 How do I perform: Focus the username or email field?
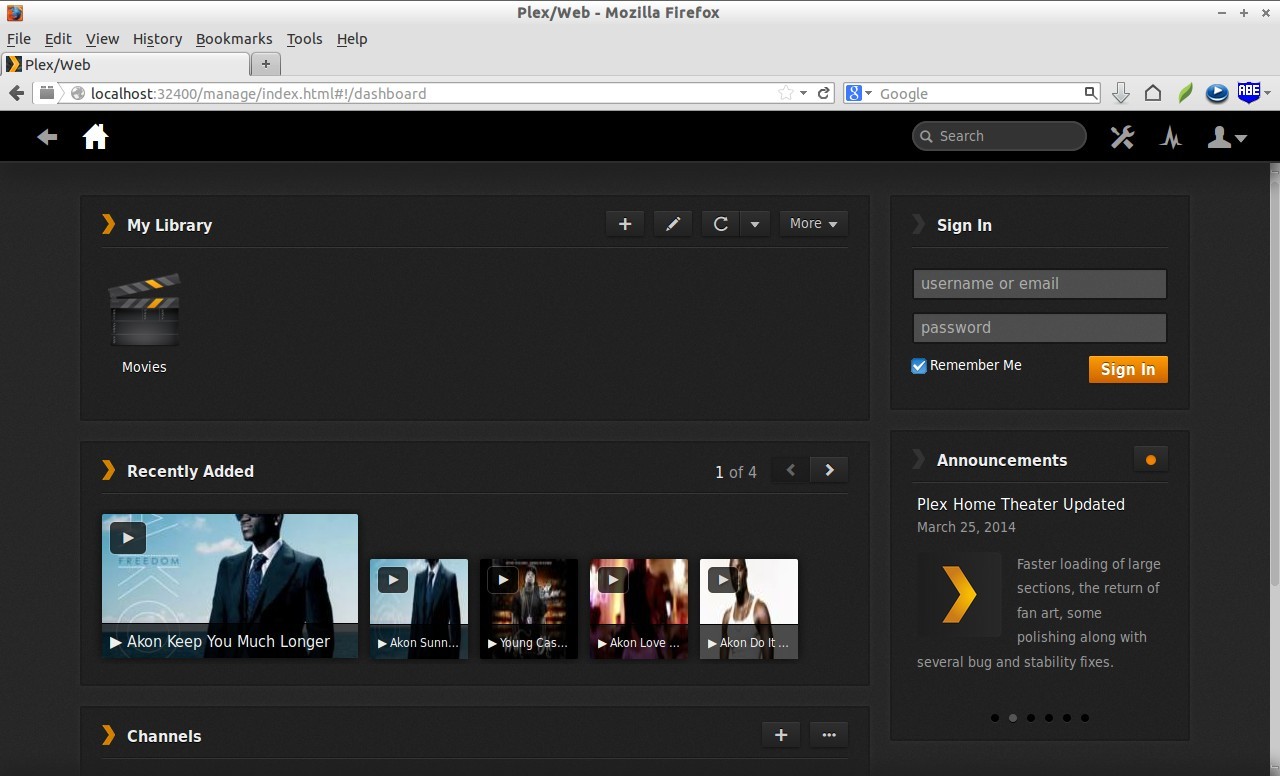click(1040, 283)
